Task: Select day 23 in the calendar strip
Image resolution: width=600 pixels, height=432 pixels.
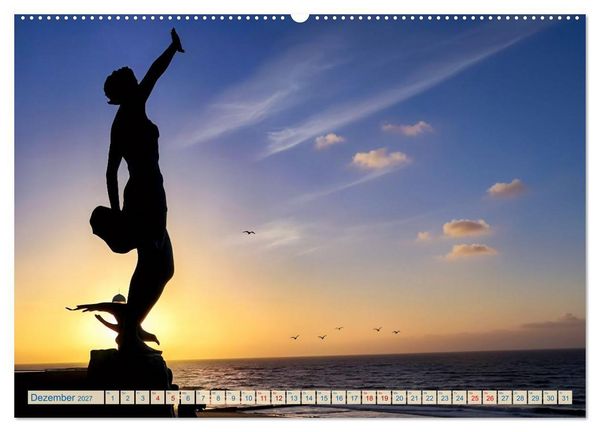Action: (x=445, y=397)
